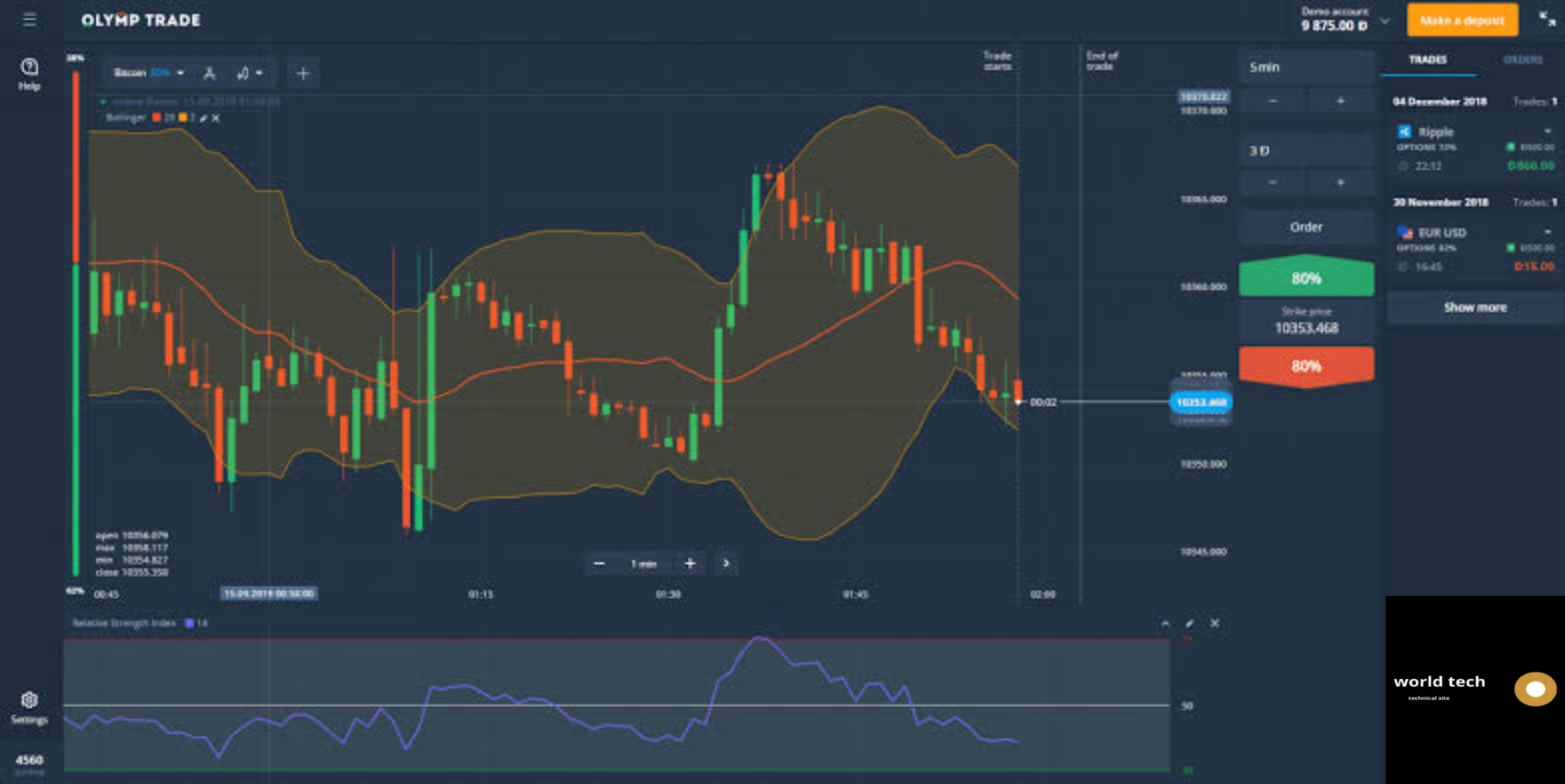The height and width of the screenshot is (784, 1565).
Task: Decrease trade duration with minus
Action: [x=1272, y=101]
